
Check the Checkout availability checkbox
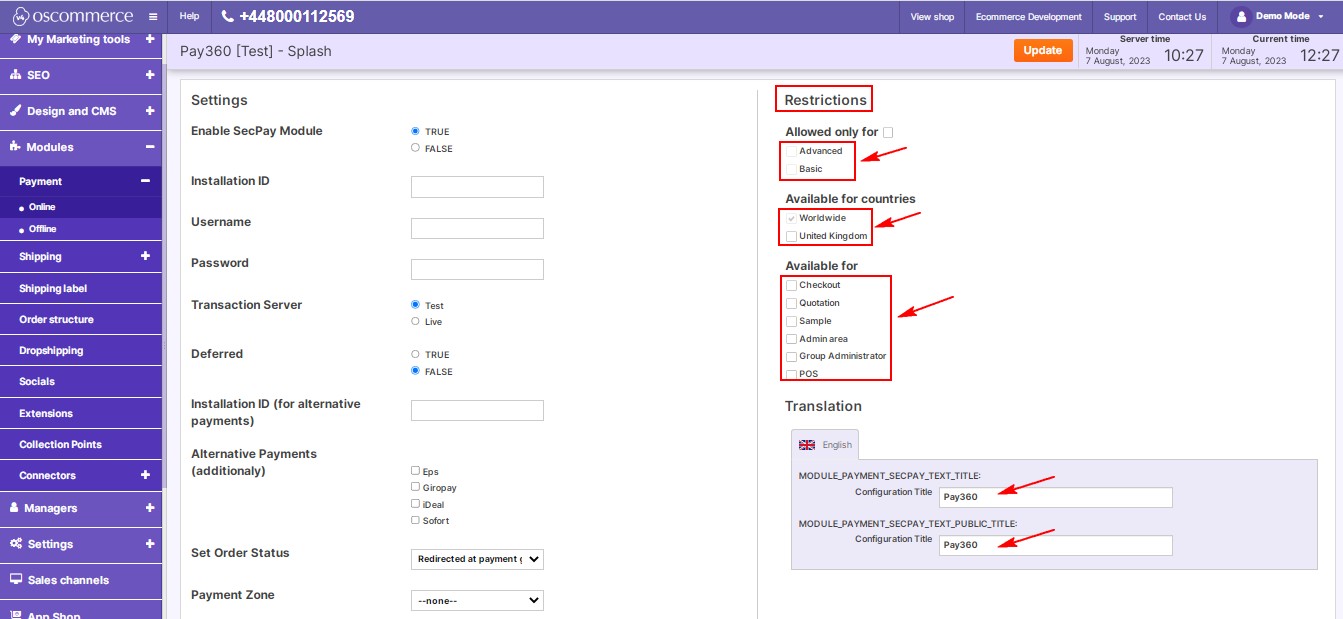(792, 285)
